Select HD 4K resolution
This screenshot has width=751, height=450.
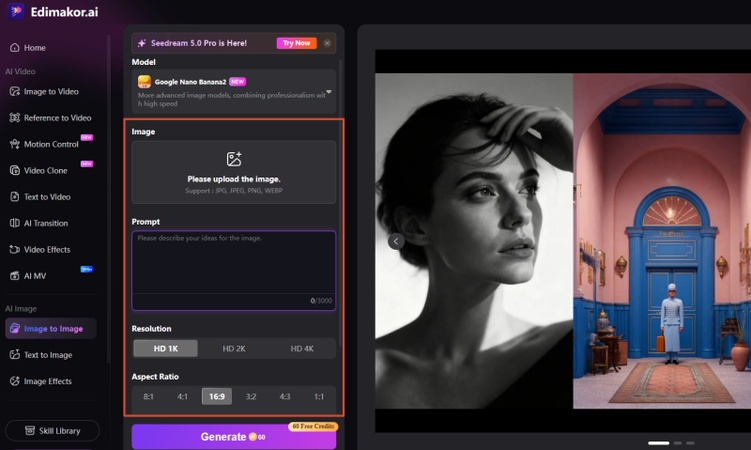(x=302, y=349)
